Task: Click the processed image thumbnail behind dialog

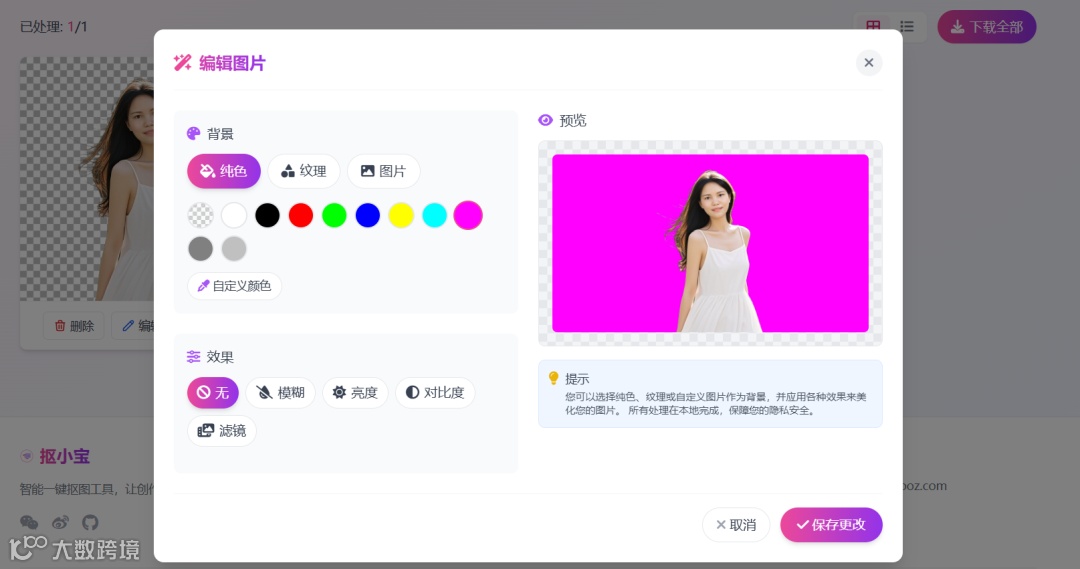Action: pyautogui.click(x=87, y=179)
